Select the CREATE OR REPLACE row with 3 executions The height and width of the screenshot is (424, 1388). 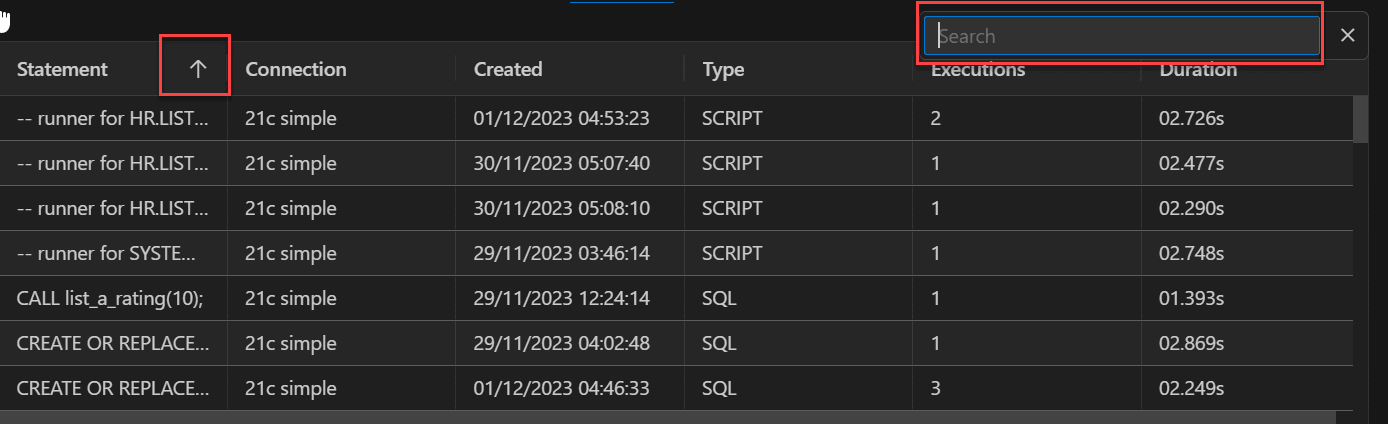(113, 389)
